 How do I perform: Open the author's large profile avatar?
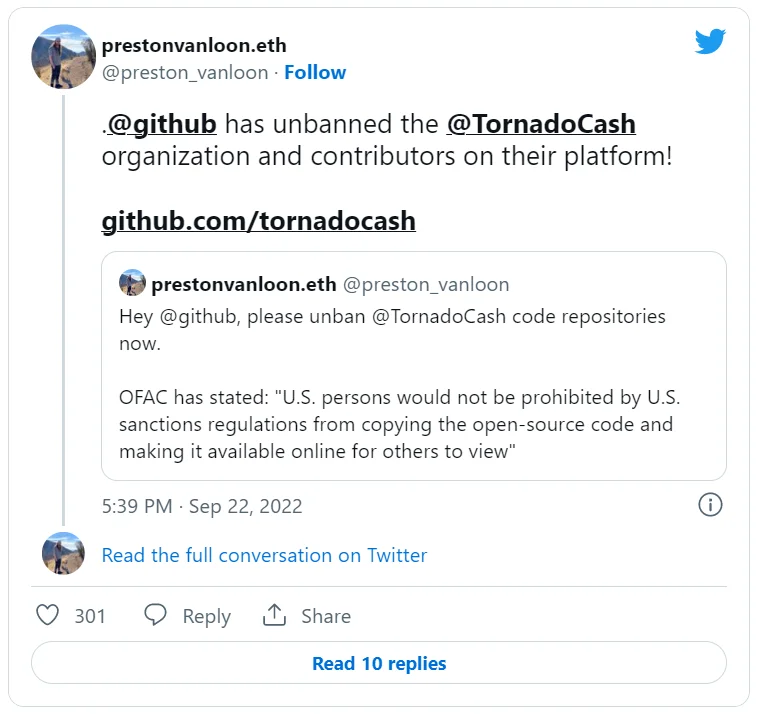pos(64,57)
